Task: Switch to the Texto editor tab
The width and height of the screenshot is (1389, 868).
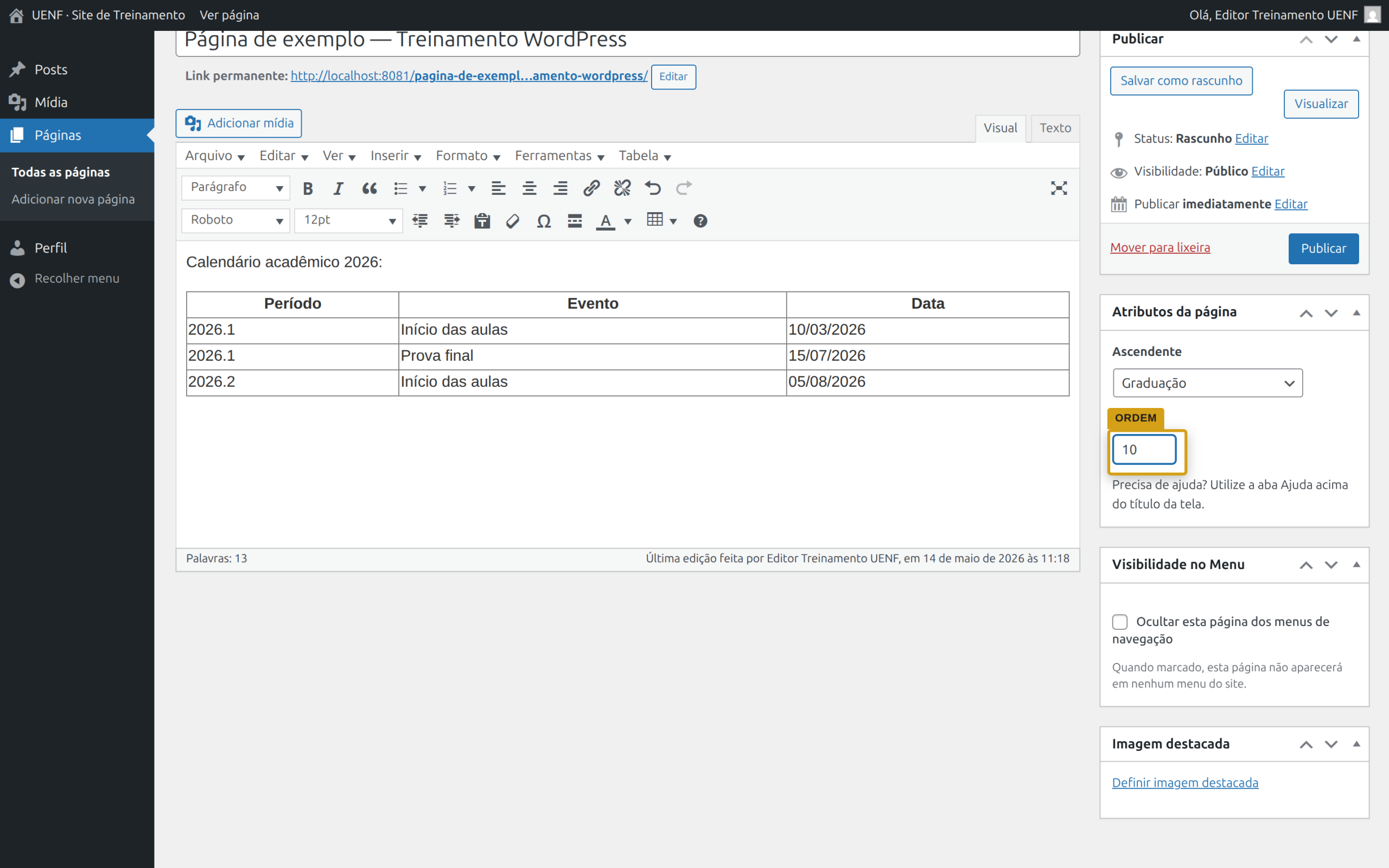Action: pos(1055,128)
